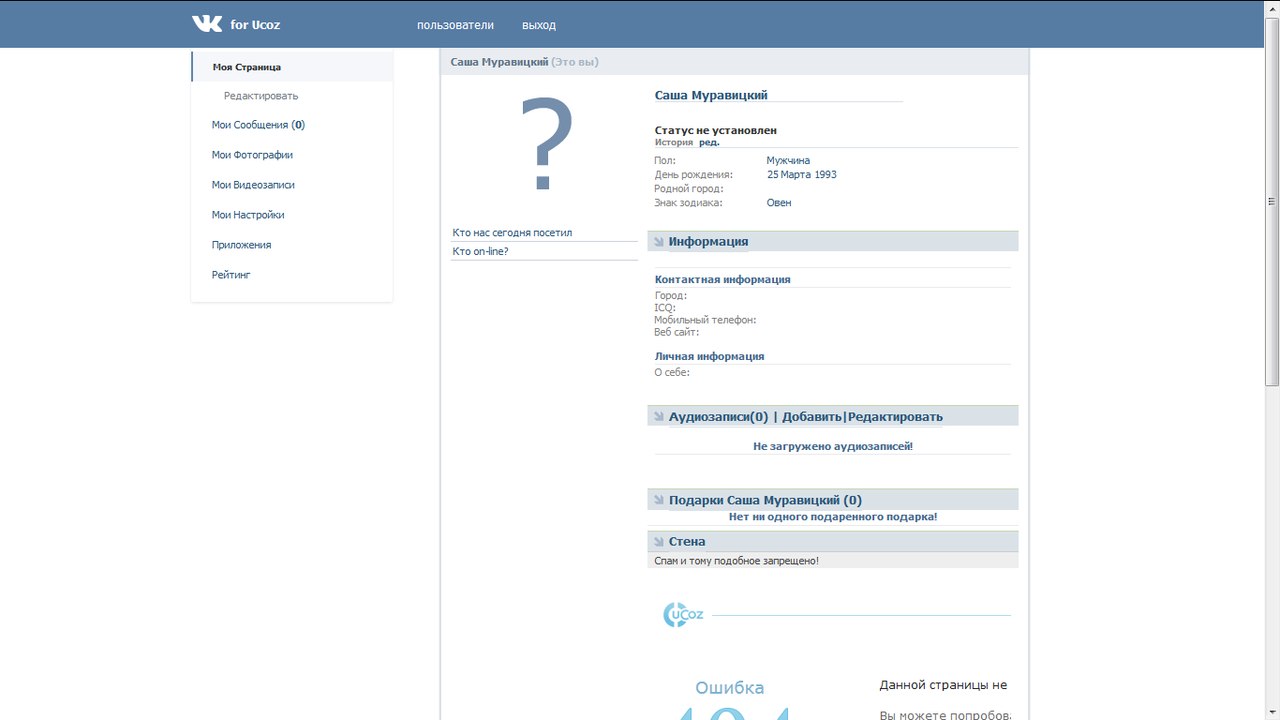The width and height of the screenshot is (1280, 720).
Task: Collapse the Подарки section arrow icon
Action: point(658,500)
